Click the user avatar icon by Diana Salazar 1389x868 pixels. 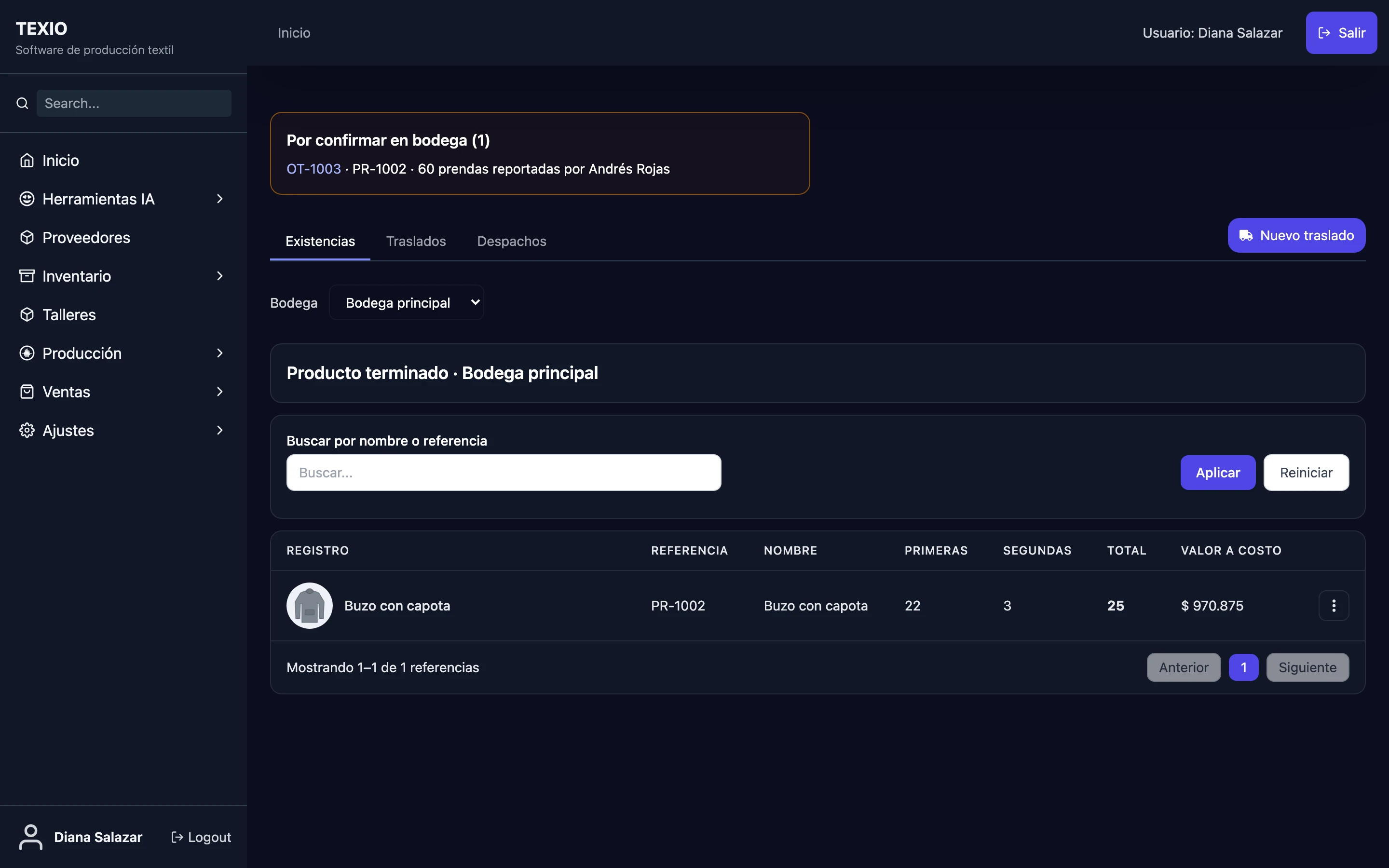point(31,837)
